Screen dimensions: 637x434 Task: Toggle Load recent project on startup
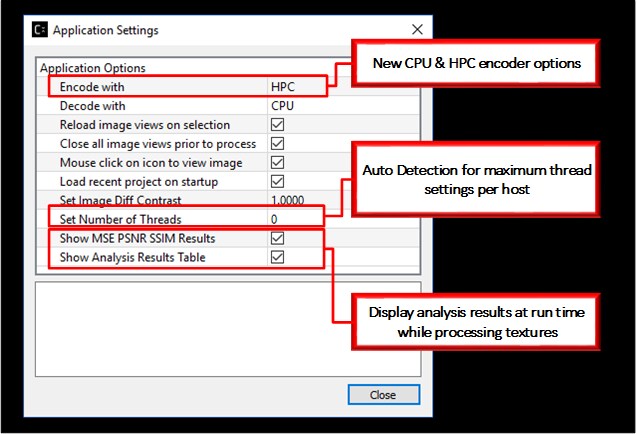278,182
